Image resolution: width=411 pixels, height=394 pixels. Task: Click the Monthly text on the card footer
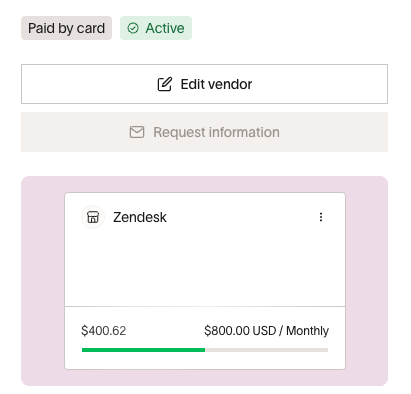[x=307, y=331]
